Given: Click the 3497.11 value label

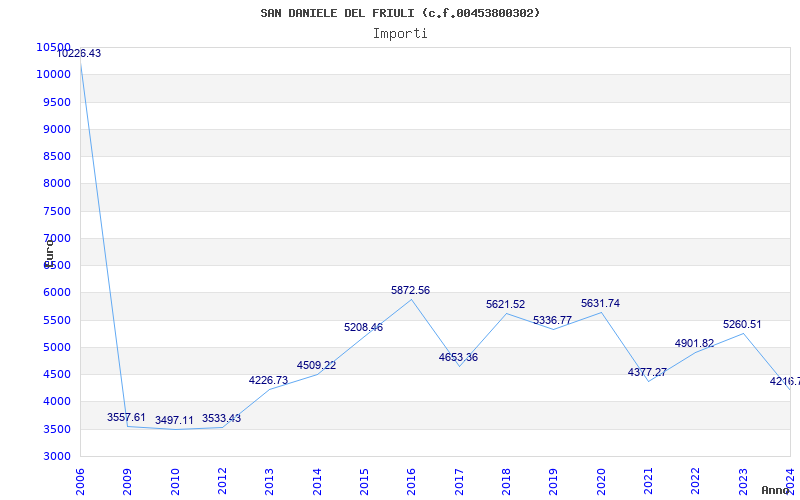Looking at the screenshot, I should coord(174,420).
